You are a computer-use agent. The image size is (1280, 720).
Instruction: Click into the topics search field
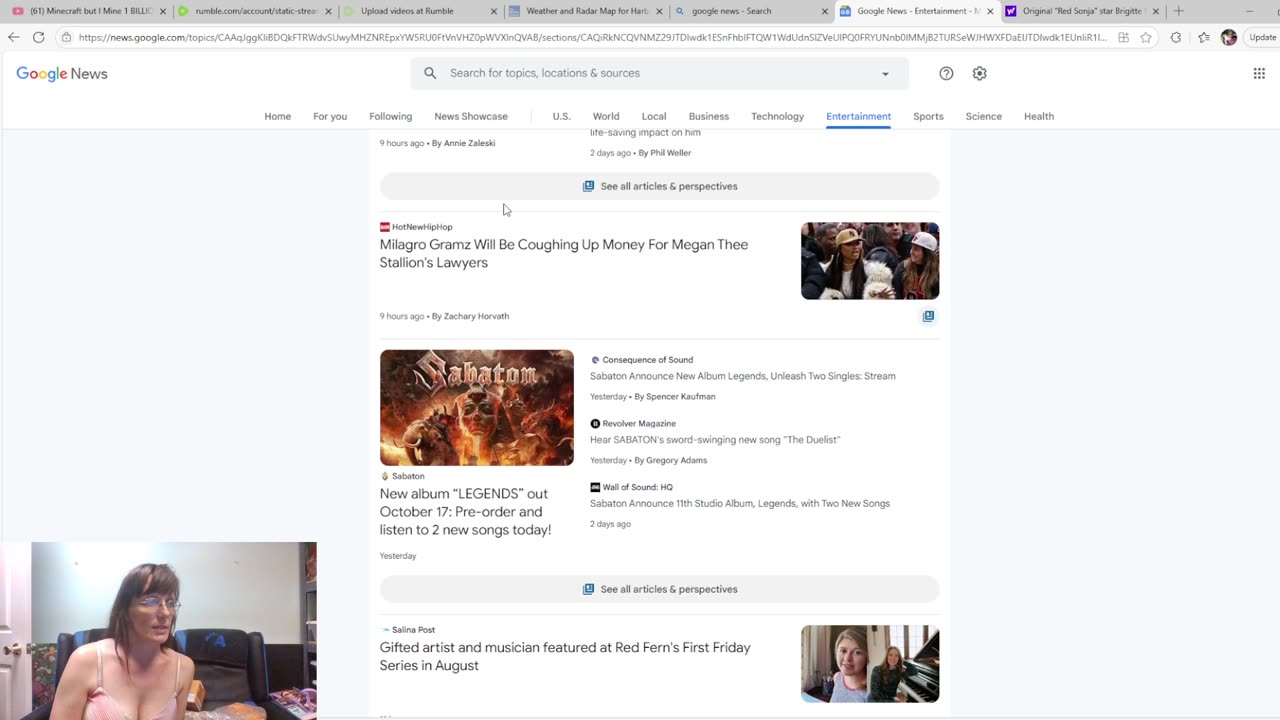pyautogui.click(x=660, y=73)
